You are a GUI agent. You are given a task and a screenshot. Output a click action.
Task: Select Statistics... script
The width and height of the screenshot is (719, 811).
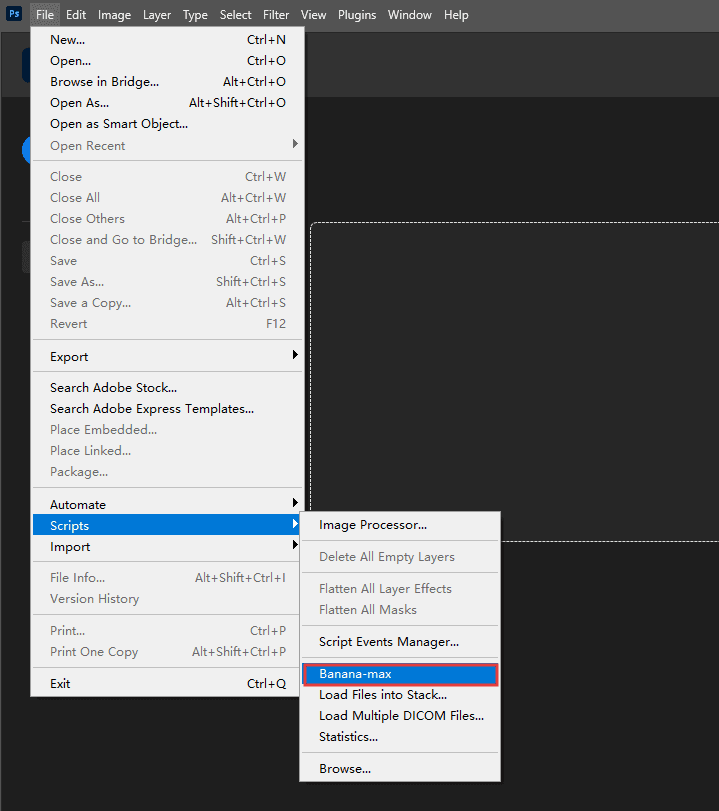pos(400,737)
